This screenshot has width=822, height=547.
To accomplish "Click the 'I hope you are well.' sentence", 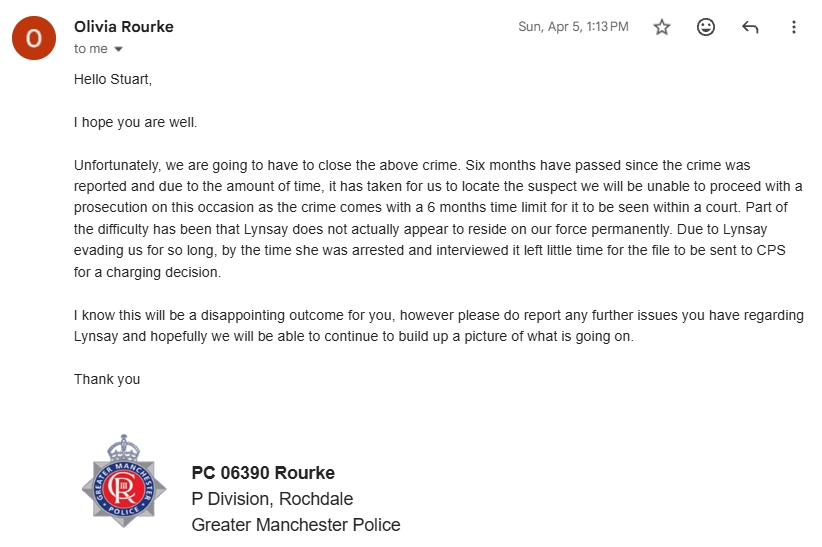I will click(136, 122).
